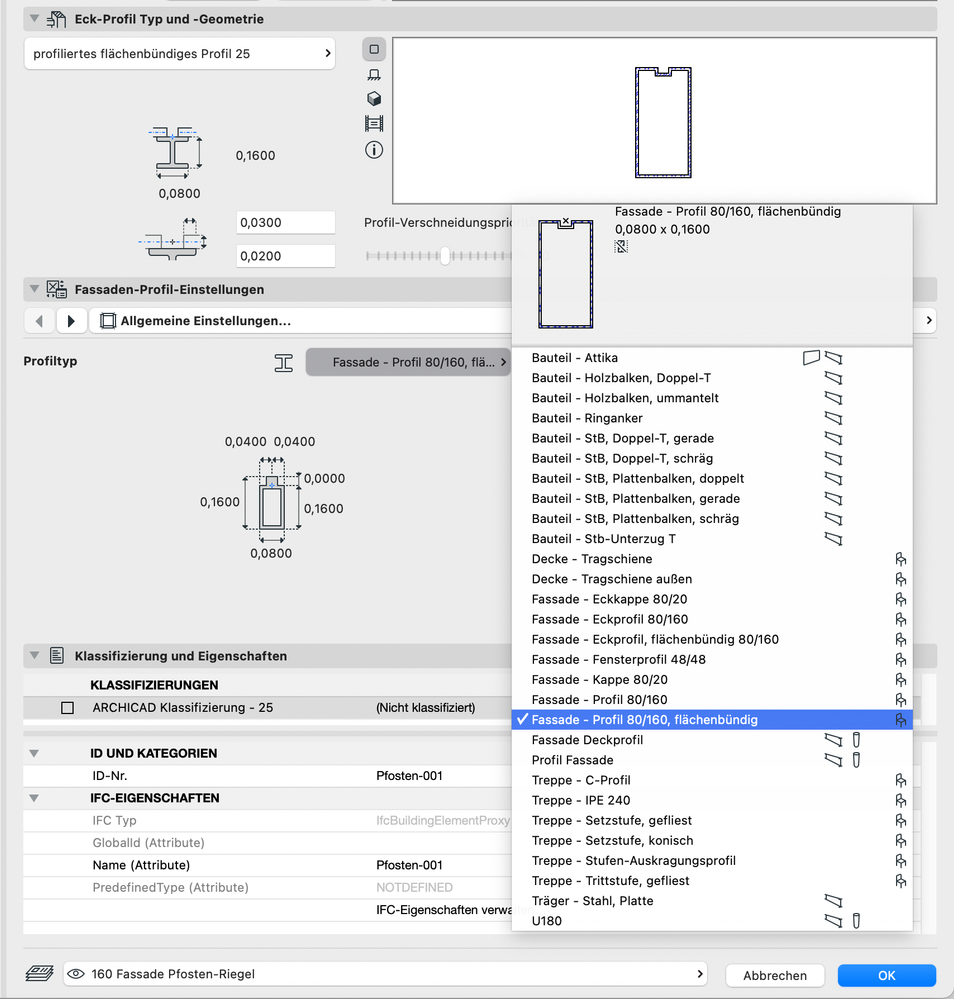The height and width of the screenshot is (999, 954).
Task: Choose Fassade - Profil 80/160 entry
Action: [x=712, y=700]
